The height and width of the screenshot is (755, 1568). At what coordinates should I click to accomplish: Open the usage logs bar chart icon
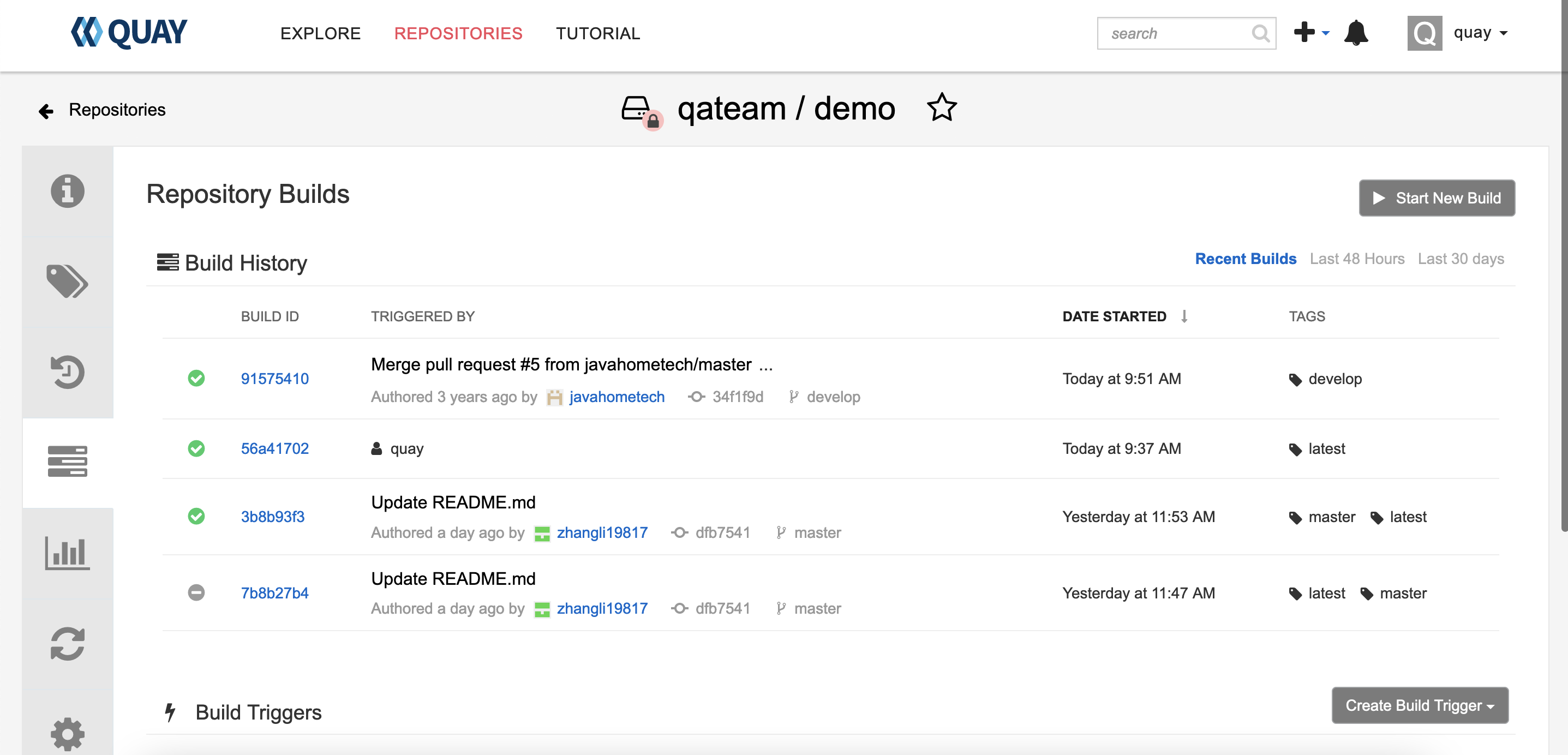pos(67,553)
